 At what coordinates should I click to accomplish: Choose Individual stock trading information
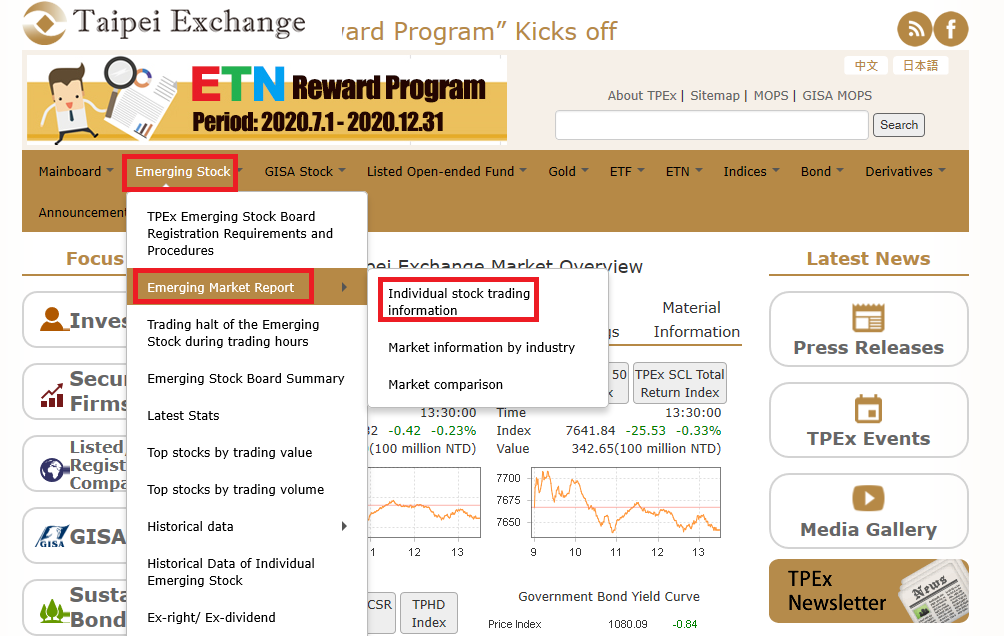pos(458,302)
